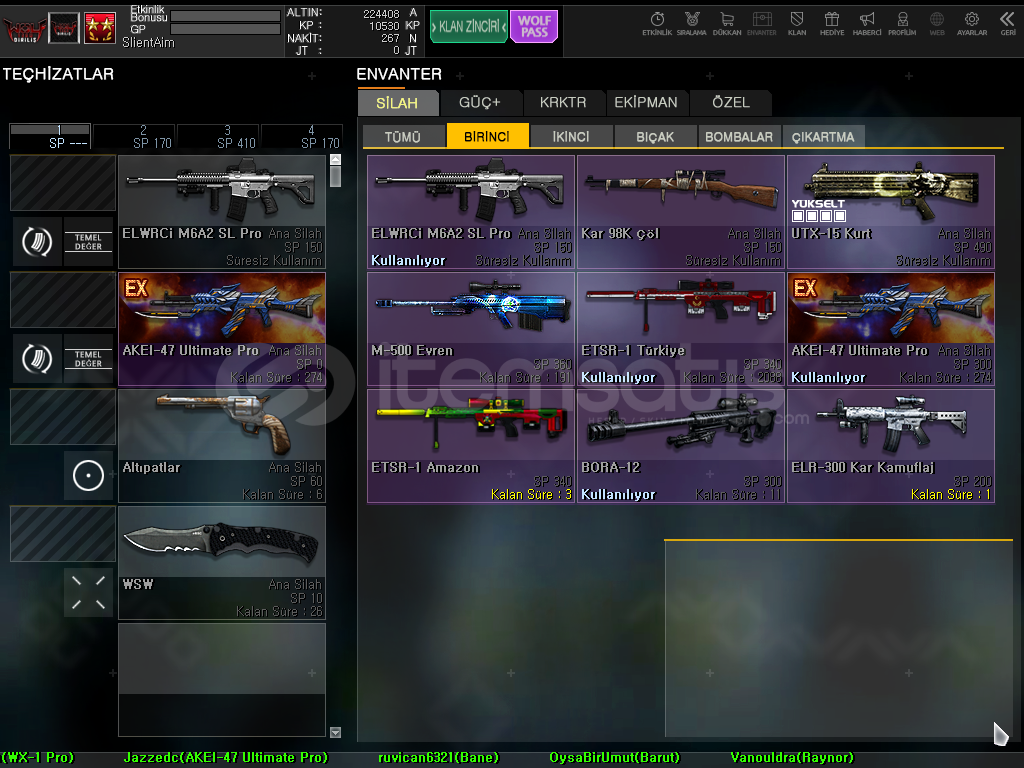Click crosshair icon beside Altıpatlar revolver
This screenshot has height=768, width=1024.
(x=89, y=475)
